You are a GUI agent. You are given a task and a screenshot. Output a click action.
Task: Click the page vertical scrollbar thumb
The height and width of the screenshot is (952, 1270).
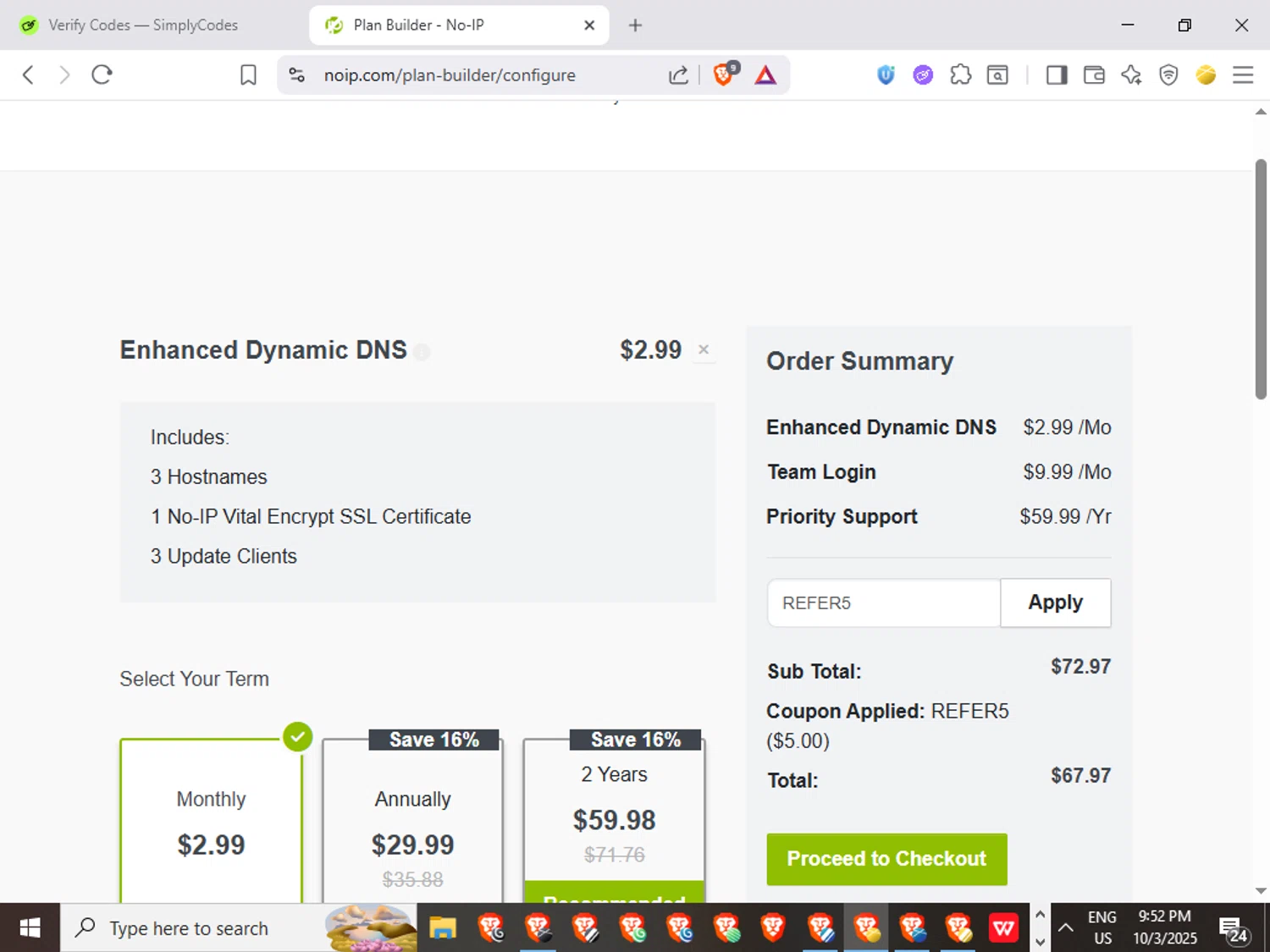[x=1261, y=279]
